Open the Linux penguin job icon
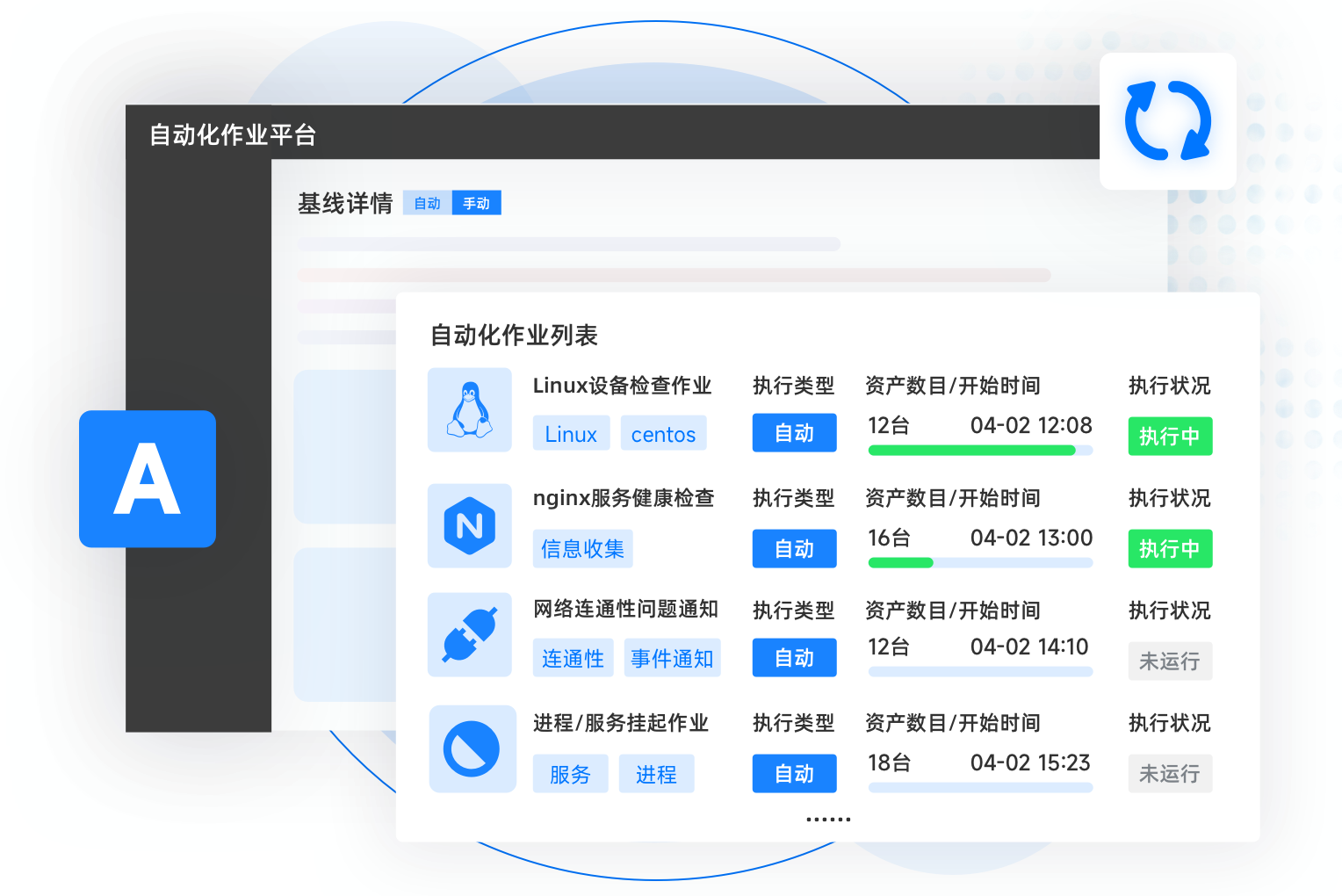Image resolution: width=1342 pixels, height=896 pixels. 470,410
